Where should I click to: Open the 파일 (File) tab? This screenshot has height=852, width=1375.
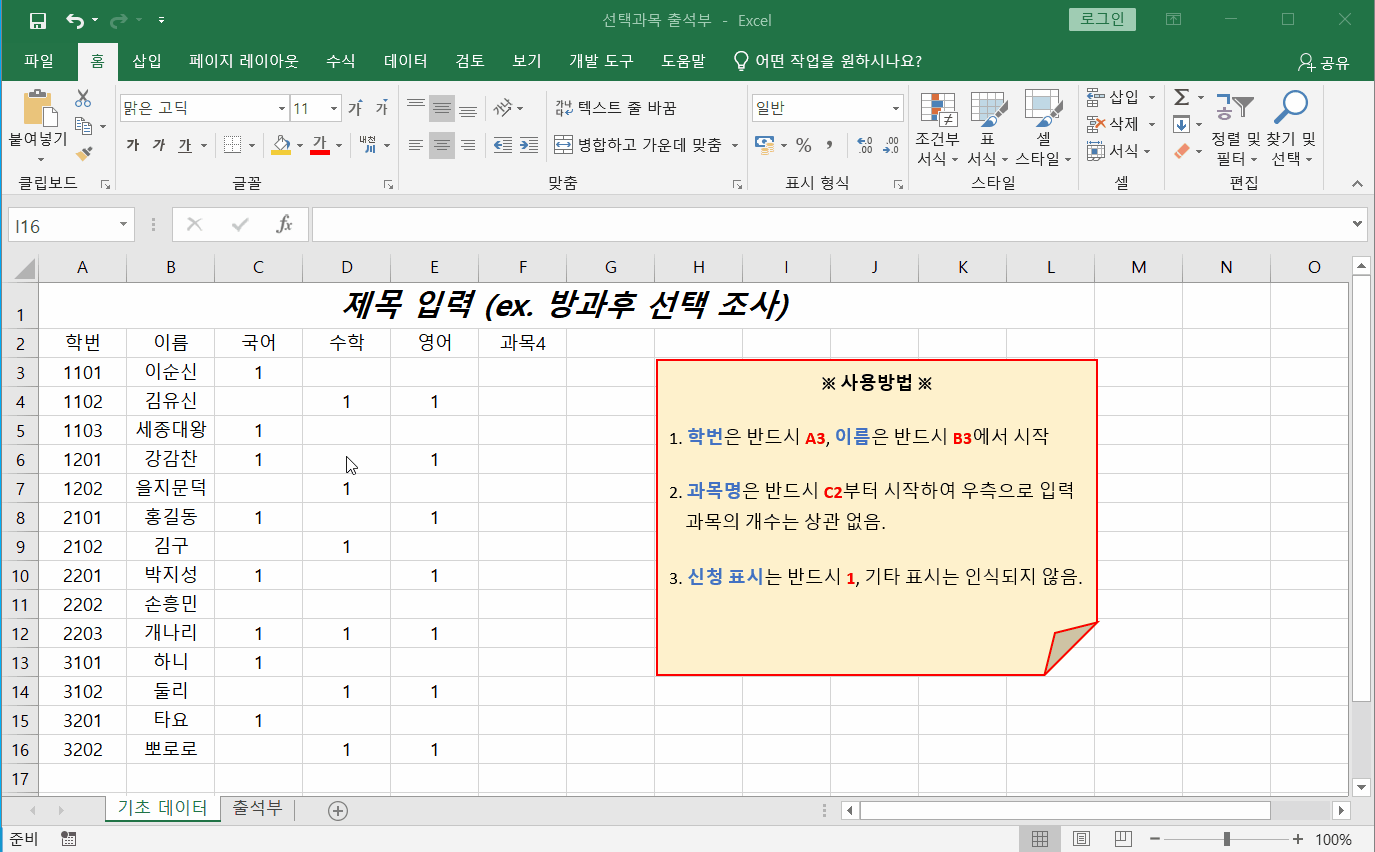tap(38, 61)
